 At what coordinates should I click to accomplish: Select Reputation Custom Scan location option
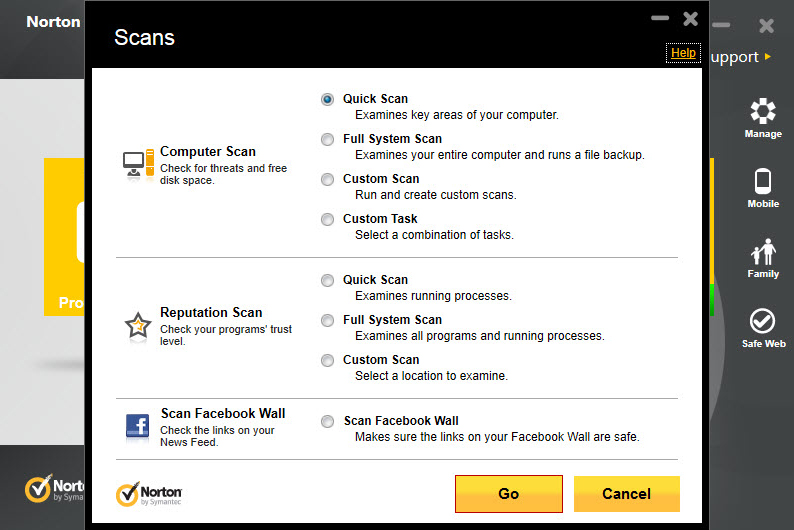click(x=328, y=360)
